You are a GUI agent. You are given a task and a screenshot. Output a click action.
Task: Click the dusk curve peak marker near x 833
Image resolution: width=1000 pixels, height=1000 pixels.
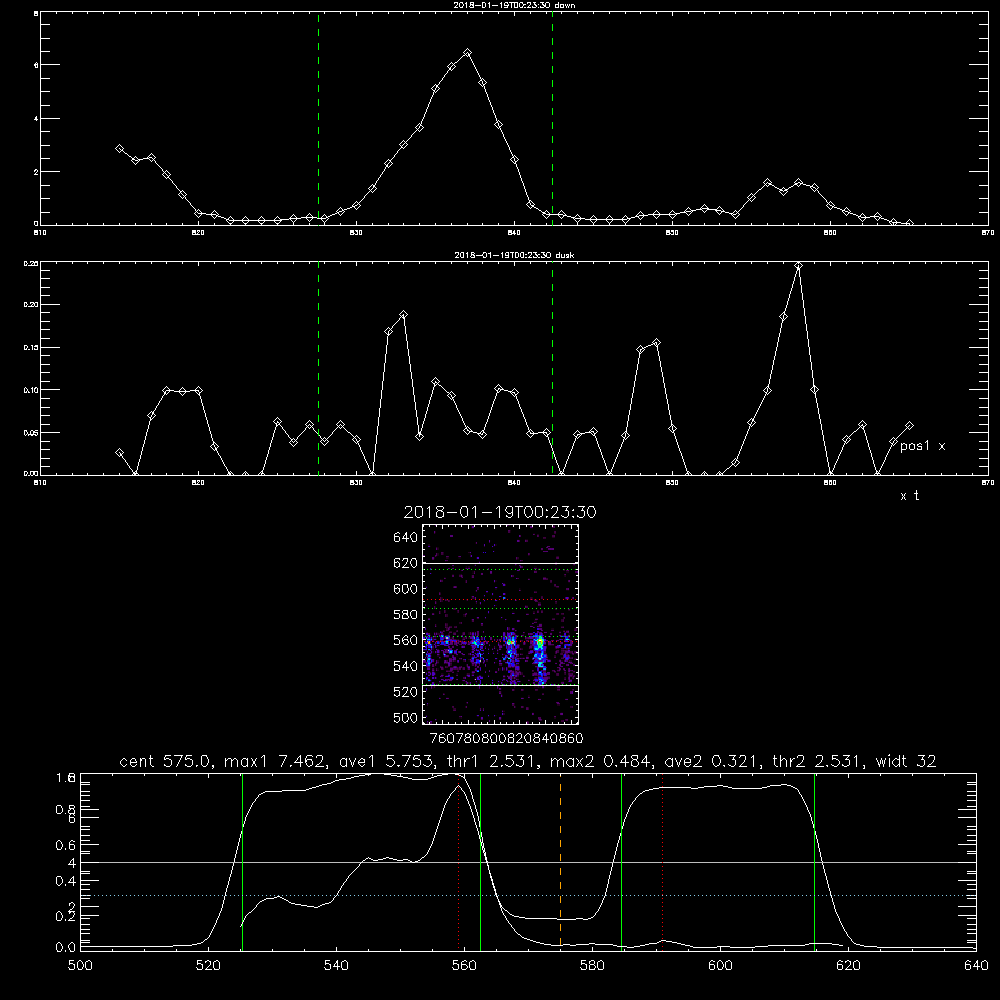pos(403,315)
